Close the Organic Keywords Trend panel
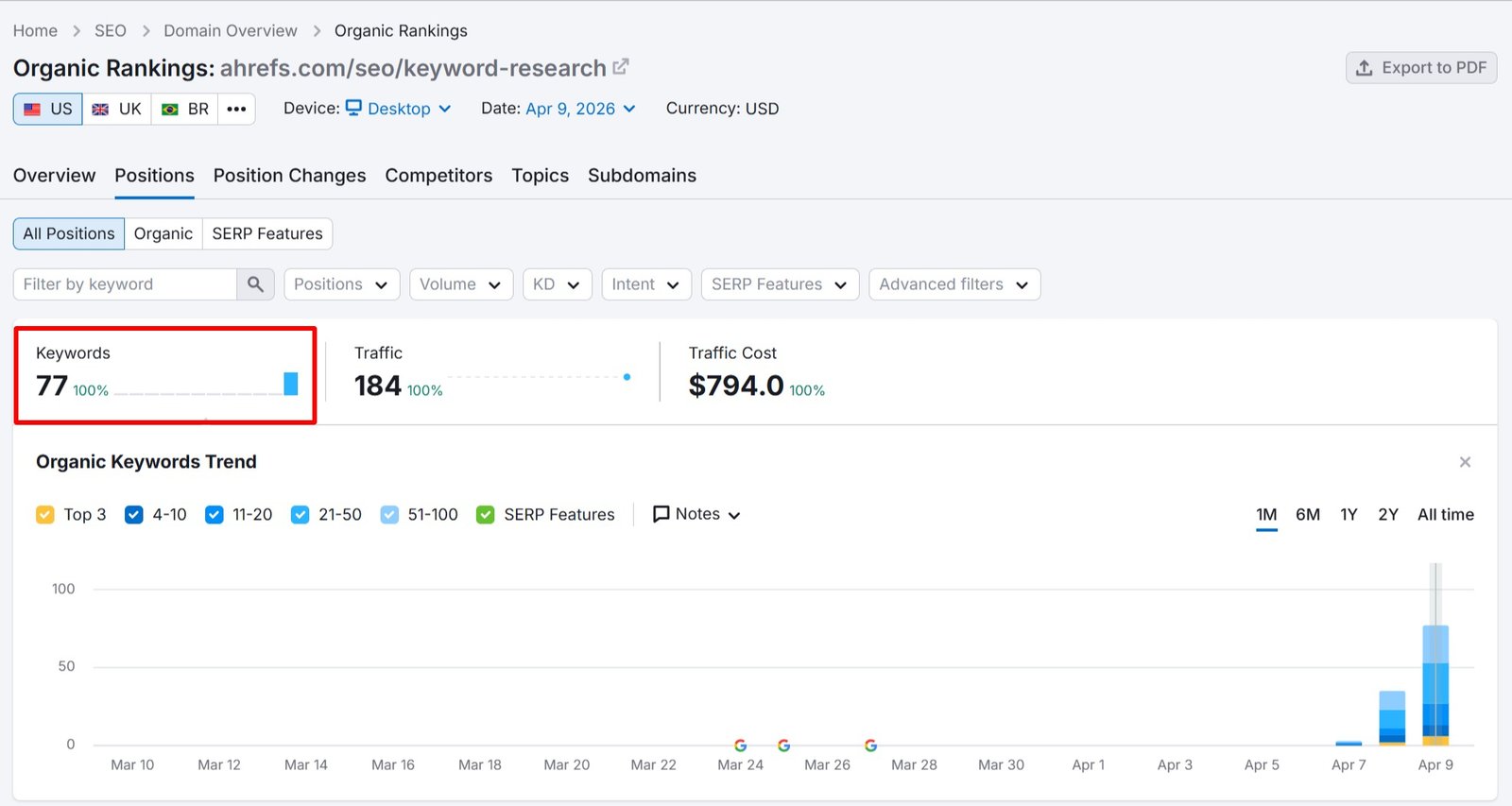 [x=1465, y=462]
